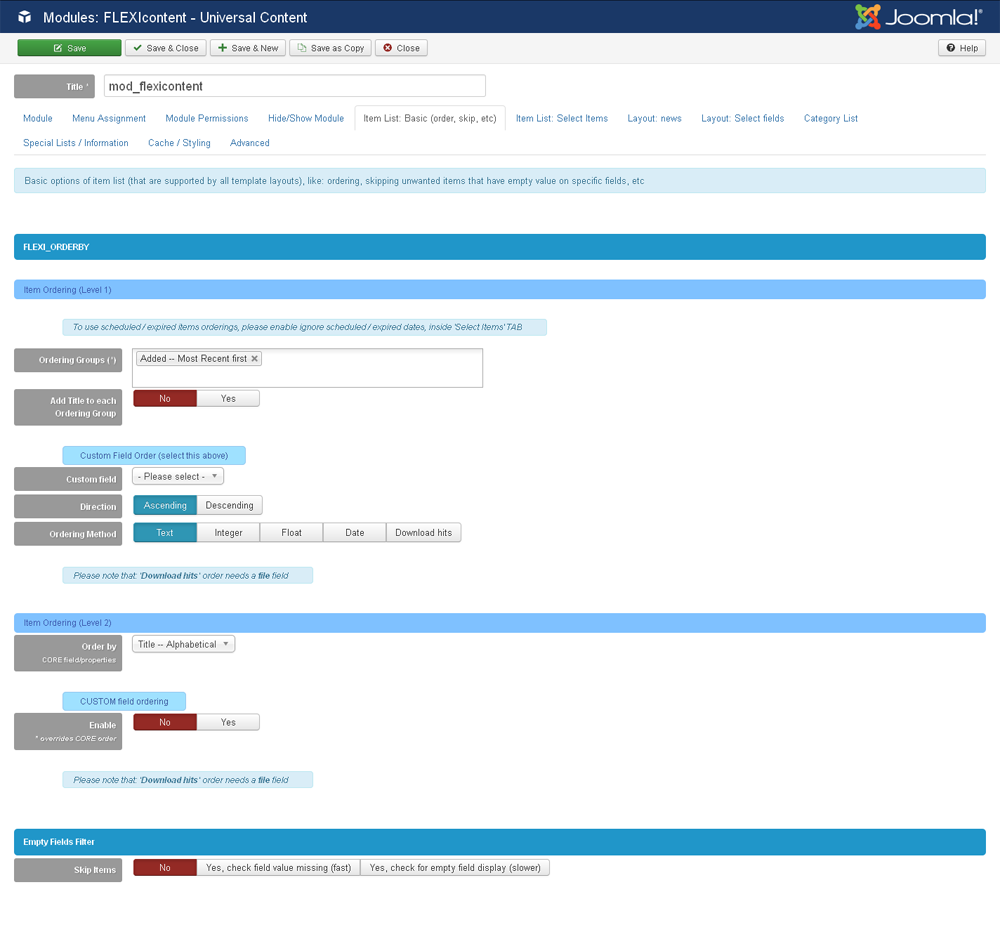
Task: Click the green Save button
Action: 70,48
